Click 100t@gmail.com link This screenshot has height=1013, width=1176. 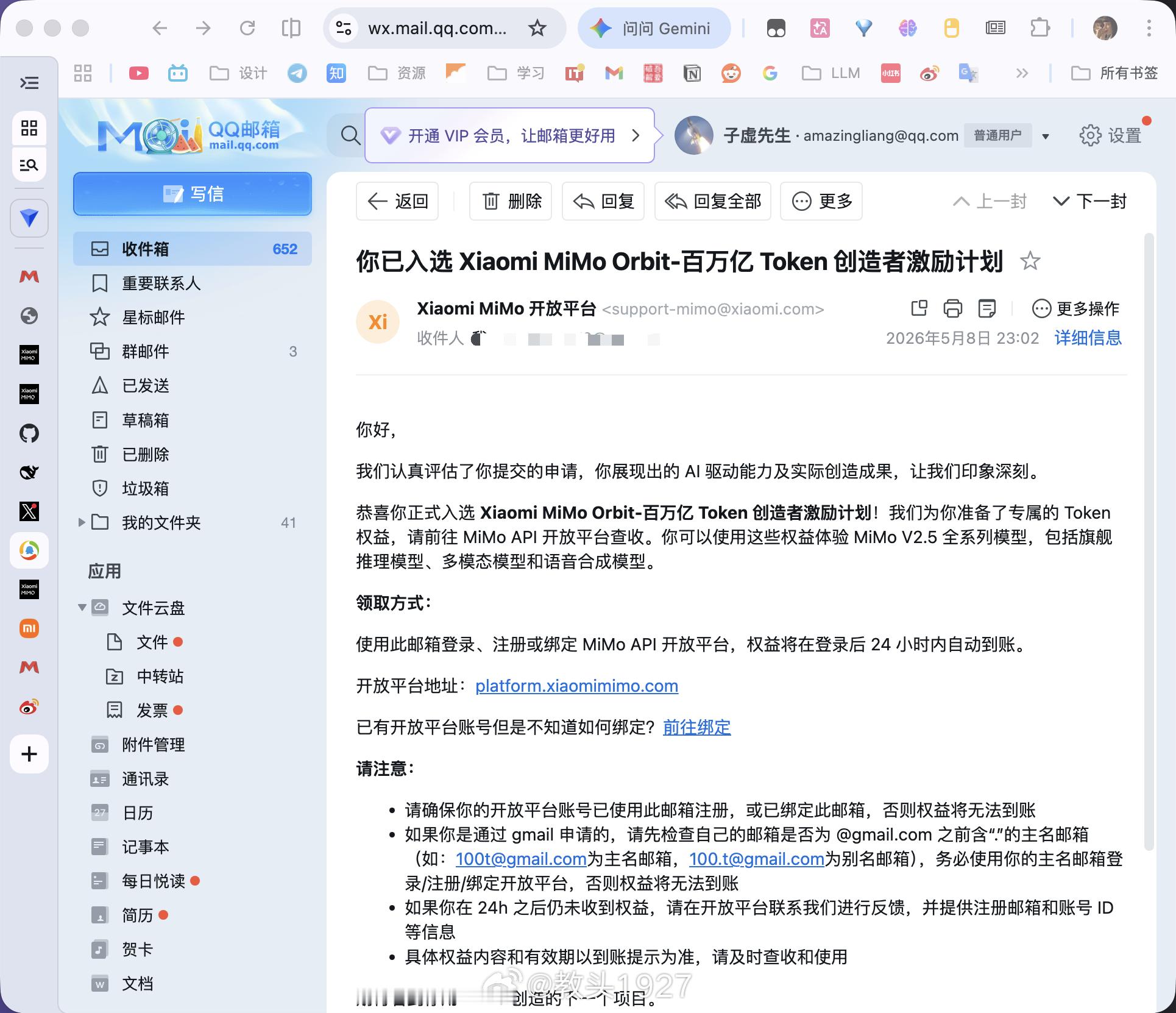[x=521, y=859]
